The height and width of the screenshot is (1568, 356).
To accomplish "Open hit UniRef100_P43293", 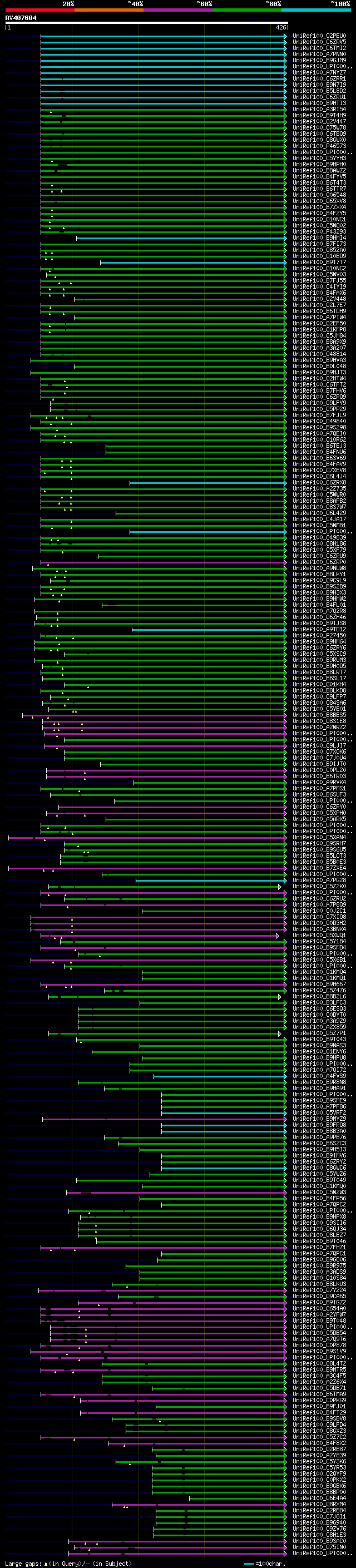I will click(319, 231).
